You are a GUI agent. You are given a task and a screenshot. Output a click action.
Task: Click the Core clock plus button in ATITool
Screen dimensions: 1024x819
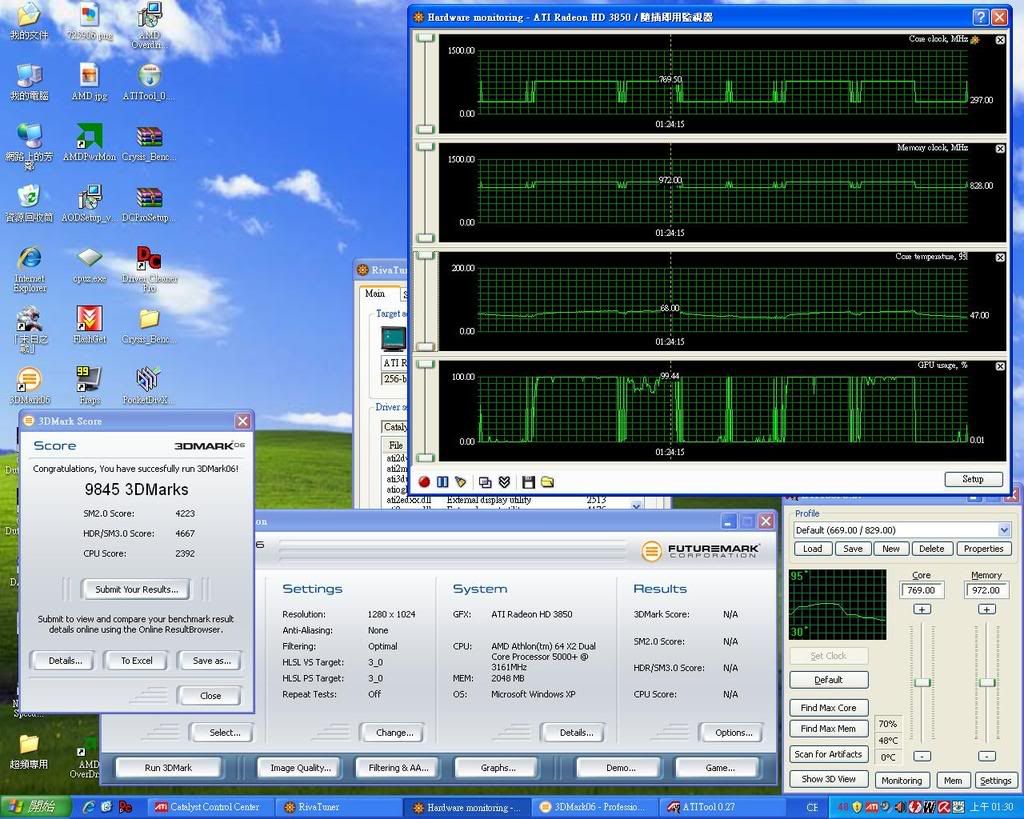pos(921,609)
